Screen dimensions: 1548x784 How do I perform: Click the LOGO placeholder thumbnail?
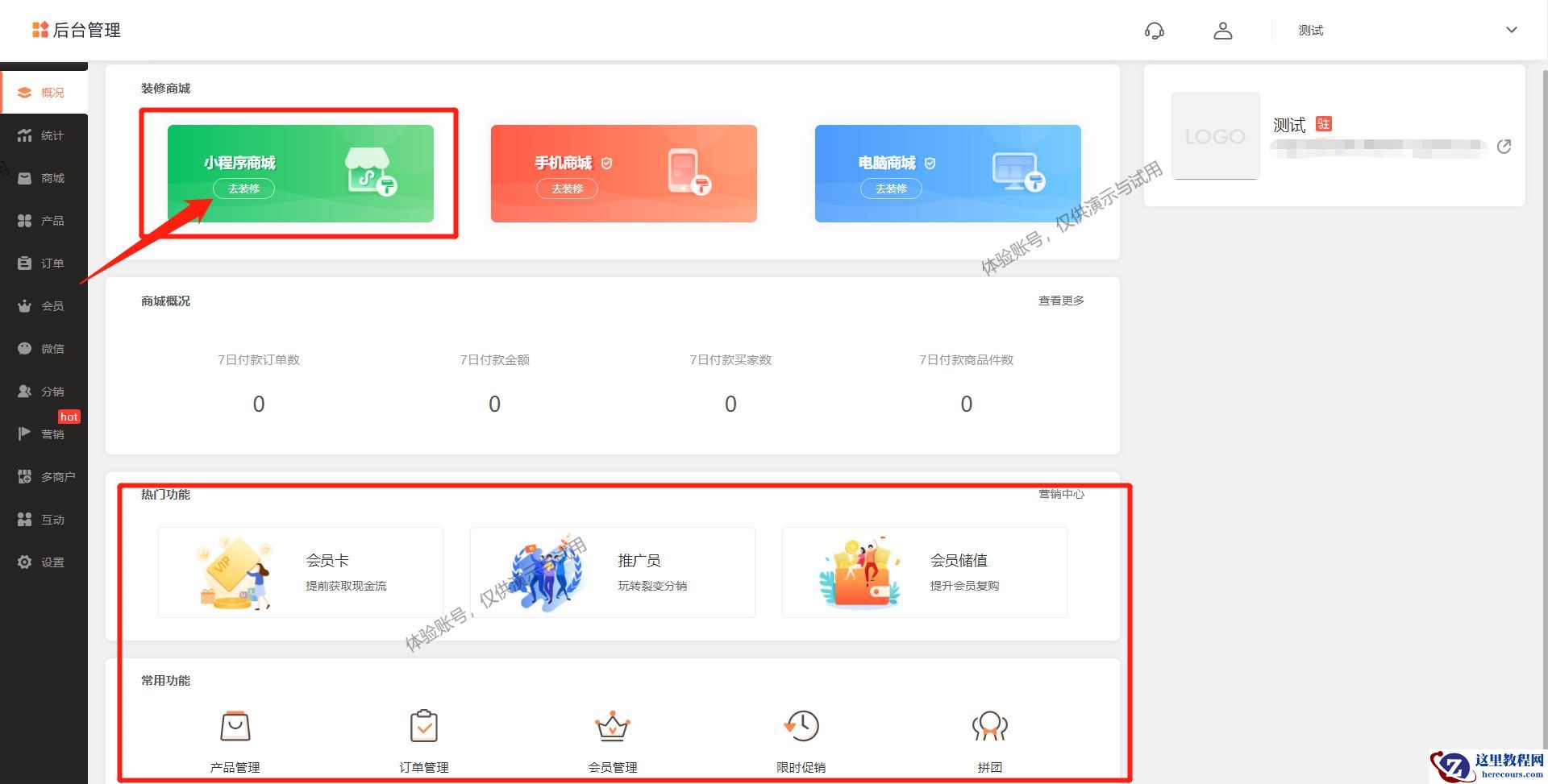1215,135
